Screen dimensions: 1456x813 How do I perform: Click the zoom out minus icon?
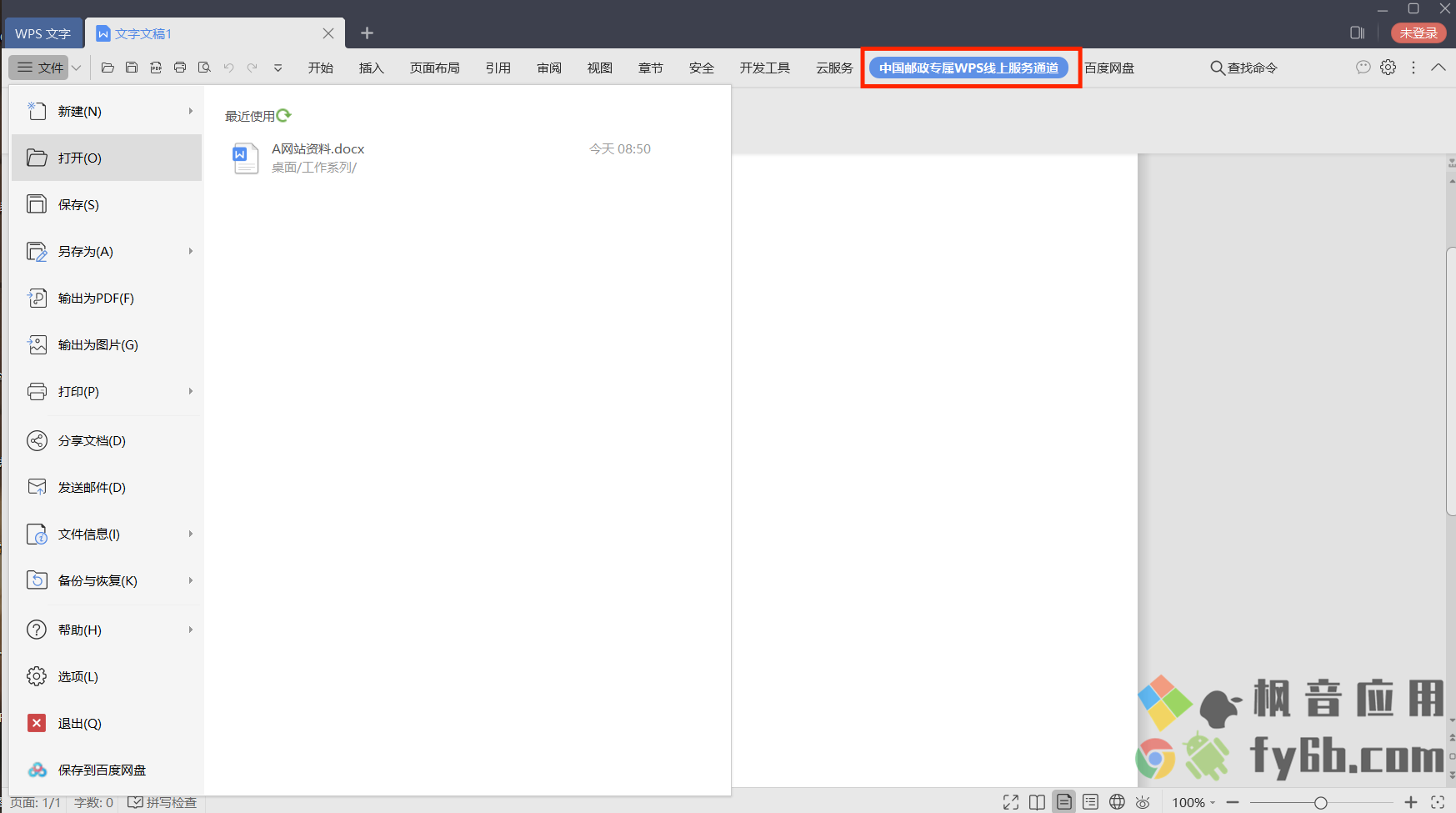[1233, 802]
